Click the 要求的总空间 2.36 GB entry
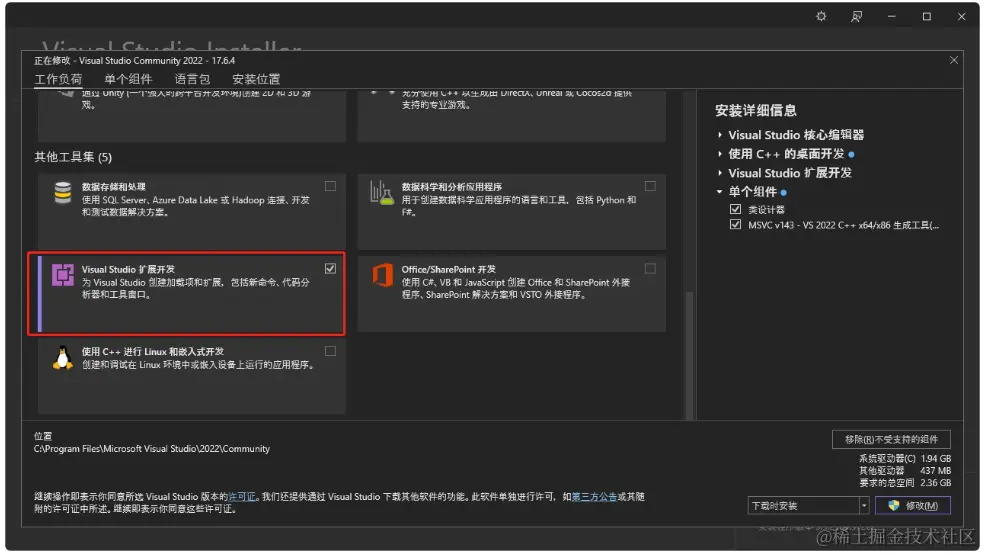Viewport: 984px width, 555px height. [x=905, y=483]
